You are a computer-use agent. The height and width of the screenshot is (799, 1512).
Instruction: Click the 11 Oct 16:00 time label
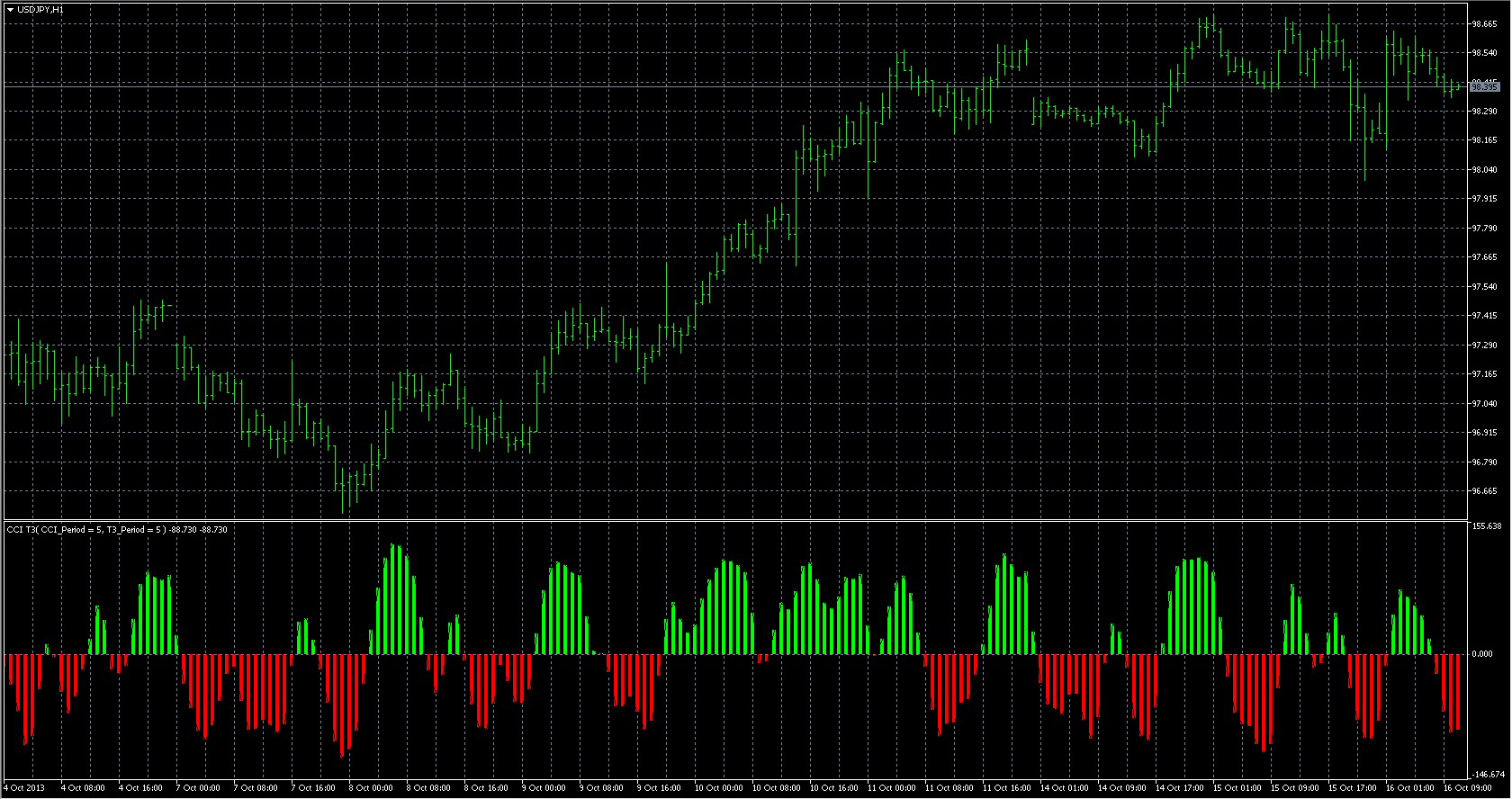1006,788
